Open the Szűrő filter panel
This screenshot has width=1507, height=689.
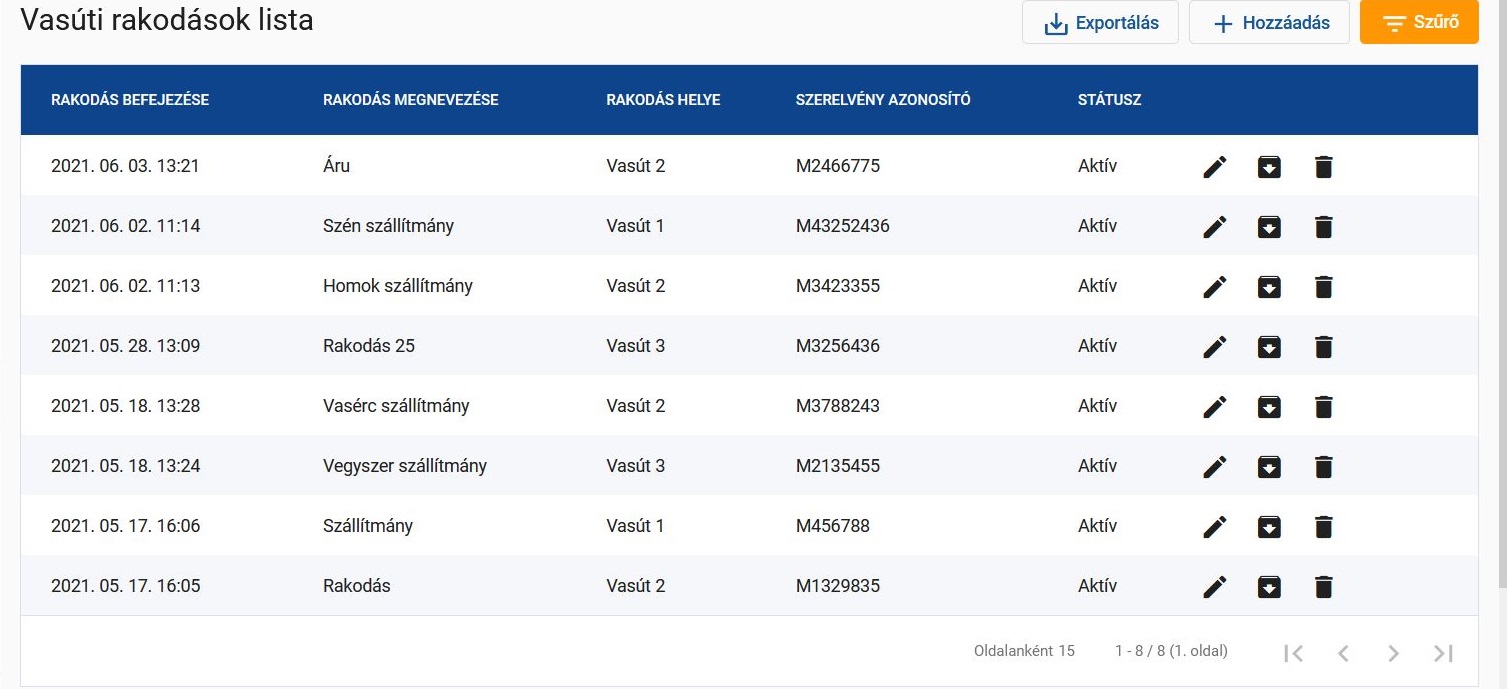pyautogui.click(x=1419, y=23)
